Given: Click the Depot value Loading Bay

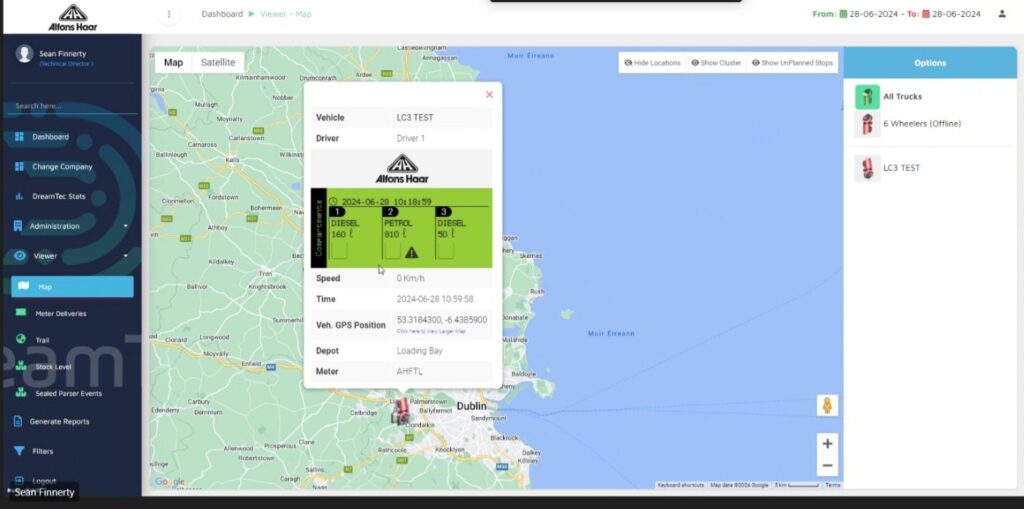Looking at the screenshot, I should [x=419, y=351].
